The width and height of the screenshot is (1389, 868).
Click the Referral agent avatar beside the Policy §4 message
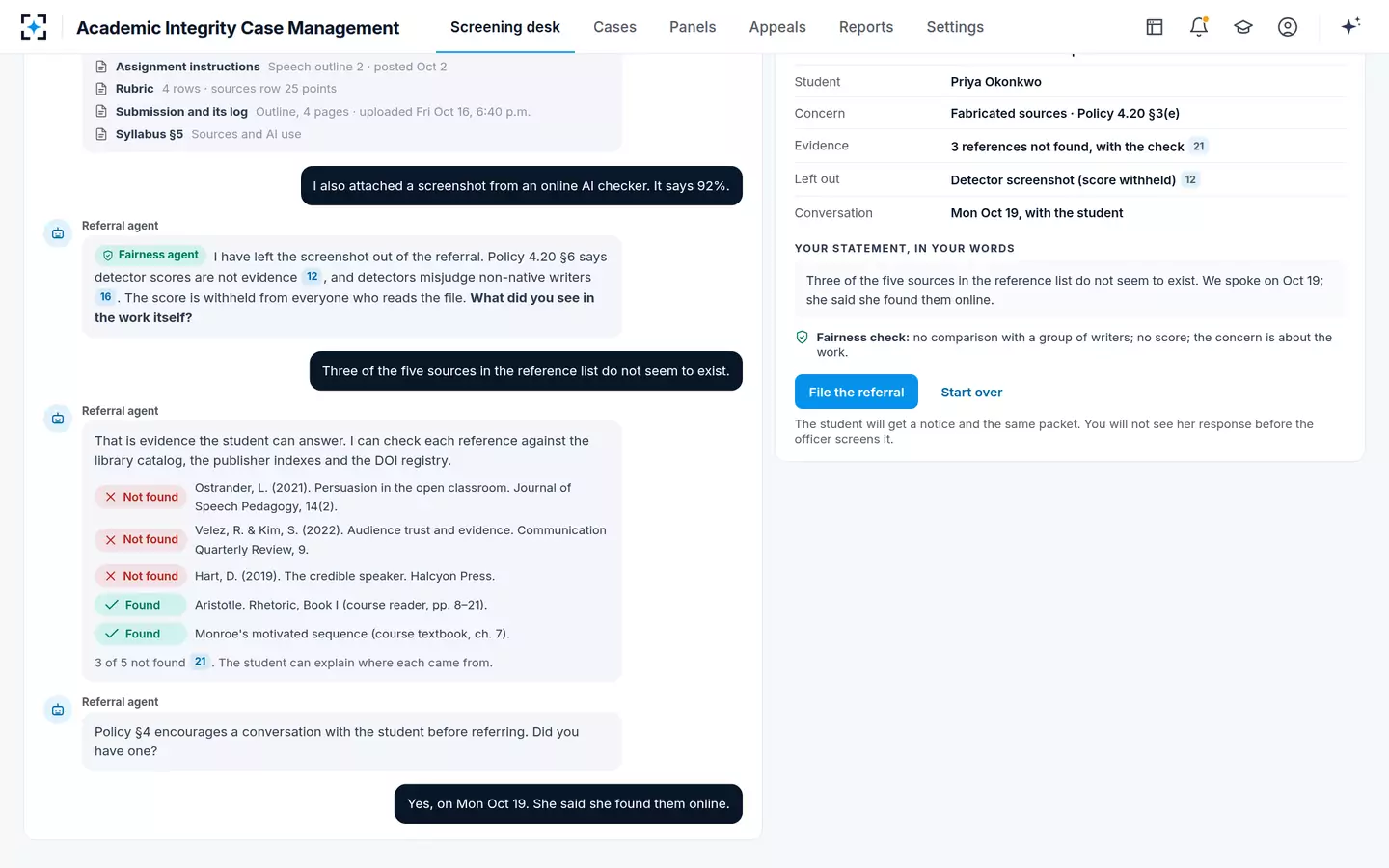pyautogui.click(x=58, y=710)
